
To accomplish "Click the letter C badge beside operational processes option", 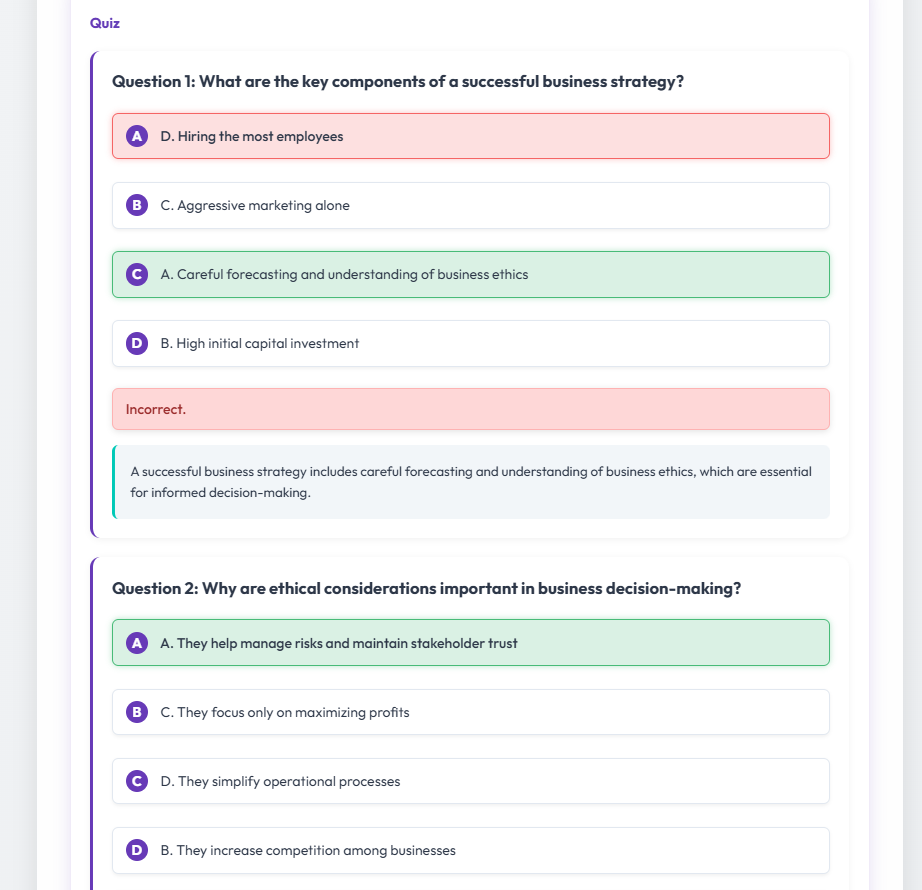I will coord(137,781).
